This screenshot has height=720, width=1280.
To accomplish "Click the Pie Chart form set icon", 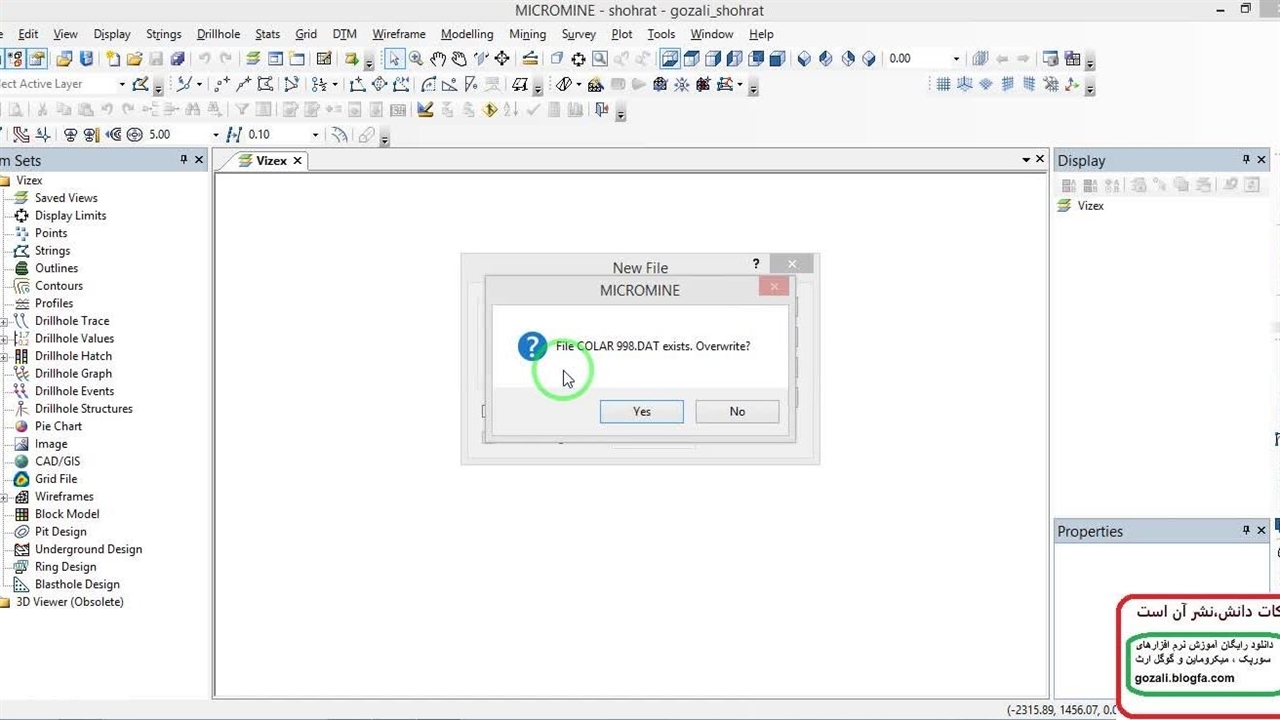I will point(21,426).
